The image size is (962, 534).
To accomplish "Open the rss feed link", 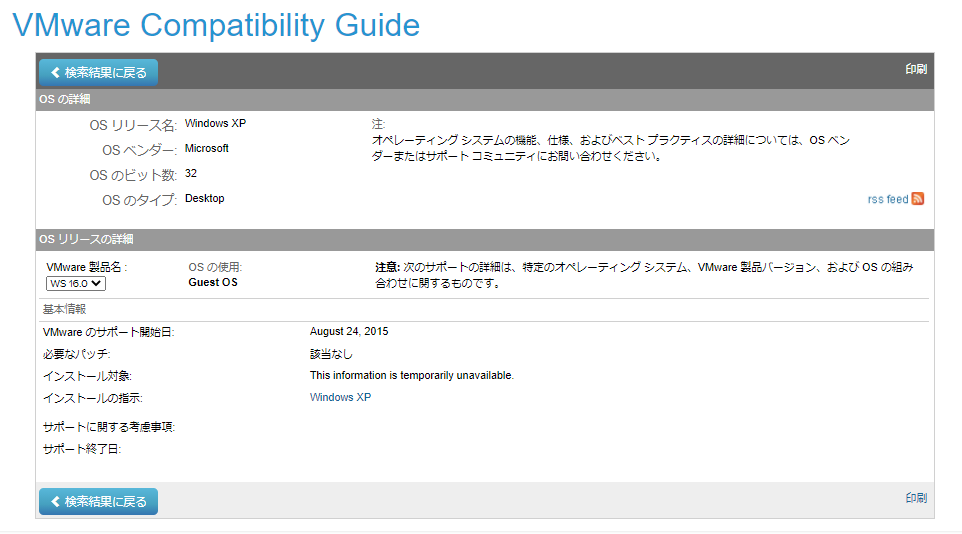I will click(888, 199).
